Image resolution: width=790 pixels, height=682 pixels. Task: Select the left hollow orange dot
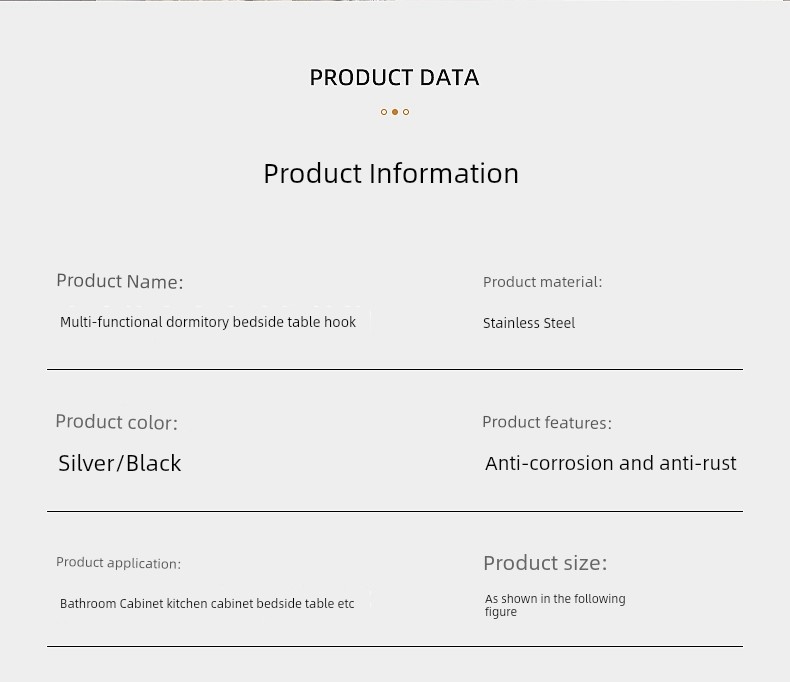click(384, 112)
